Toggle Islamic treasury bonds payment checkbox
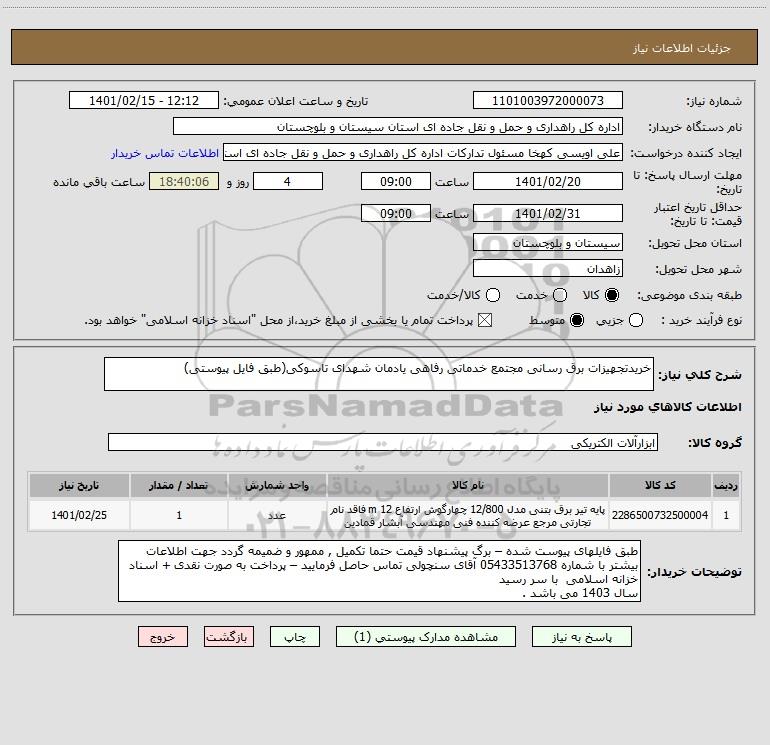 [485, 320]
